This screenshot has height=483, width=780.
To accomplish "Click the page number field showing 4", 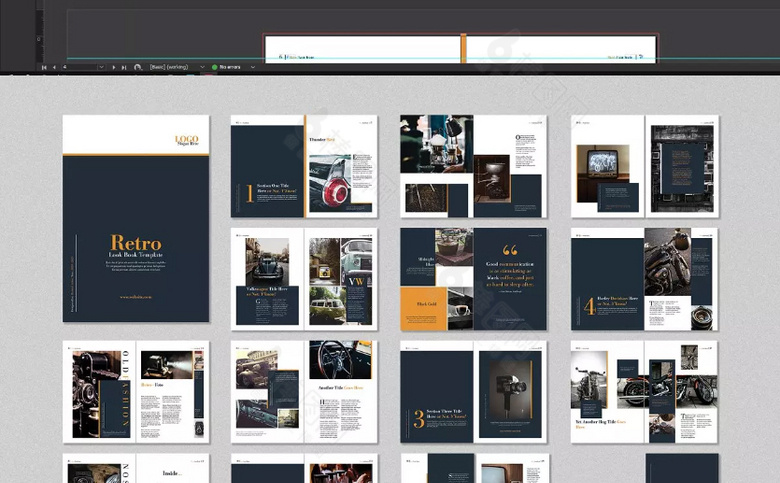I will (x=79, y=67).
